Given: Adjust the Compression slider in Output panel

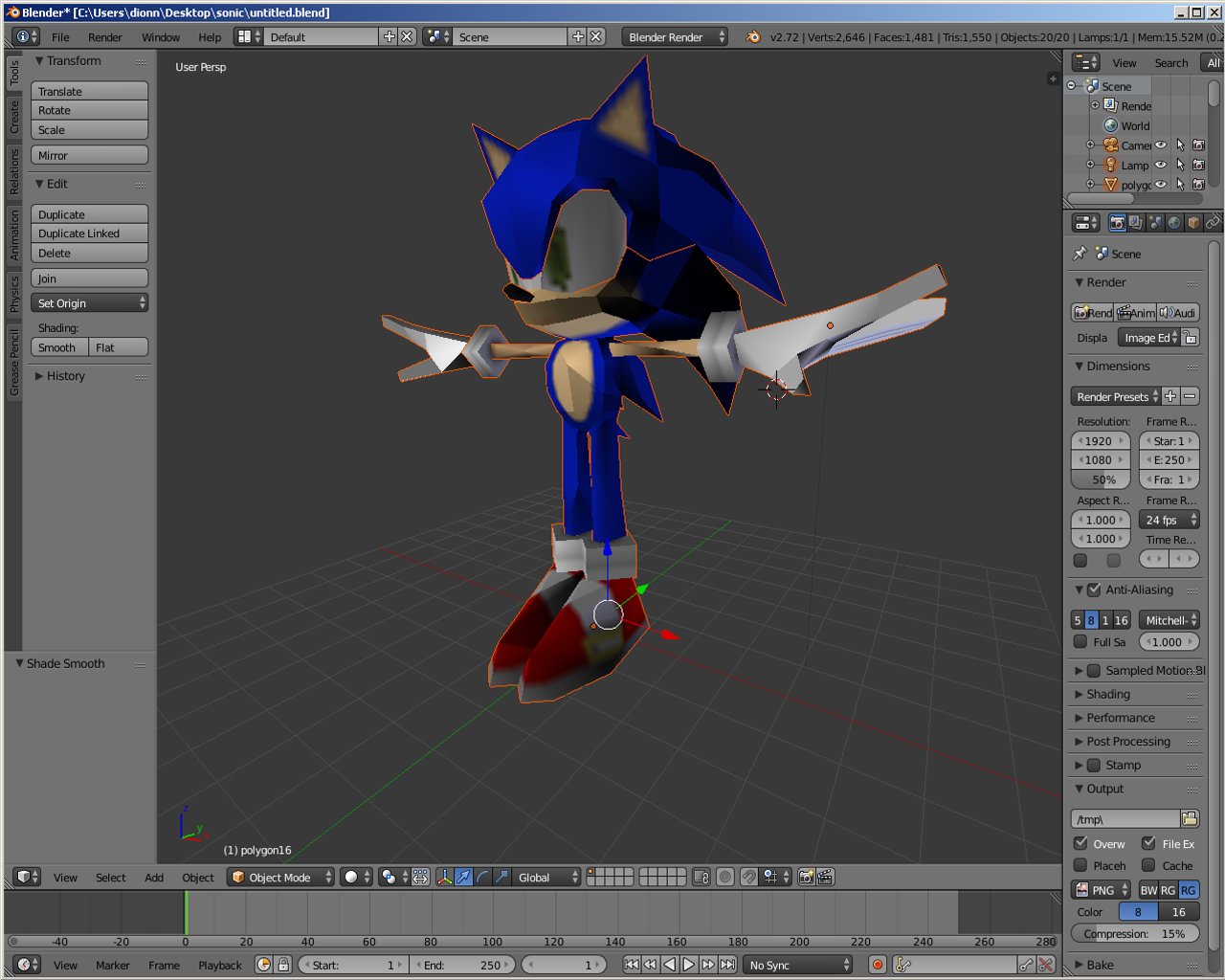Looking at the screenshot, I should (1135, 933).
